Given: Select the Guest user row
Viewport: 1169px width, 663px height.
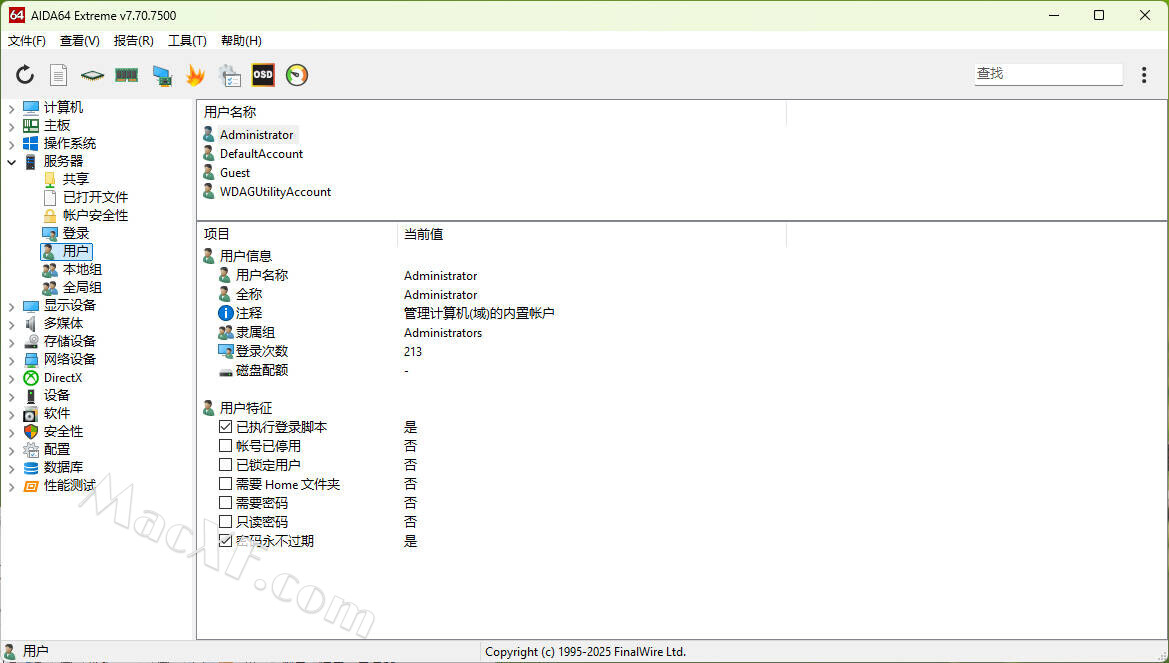Looking at the screenshot, I should pos(235,173).
